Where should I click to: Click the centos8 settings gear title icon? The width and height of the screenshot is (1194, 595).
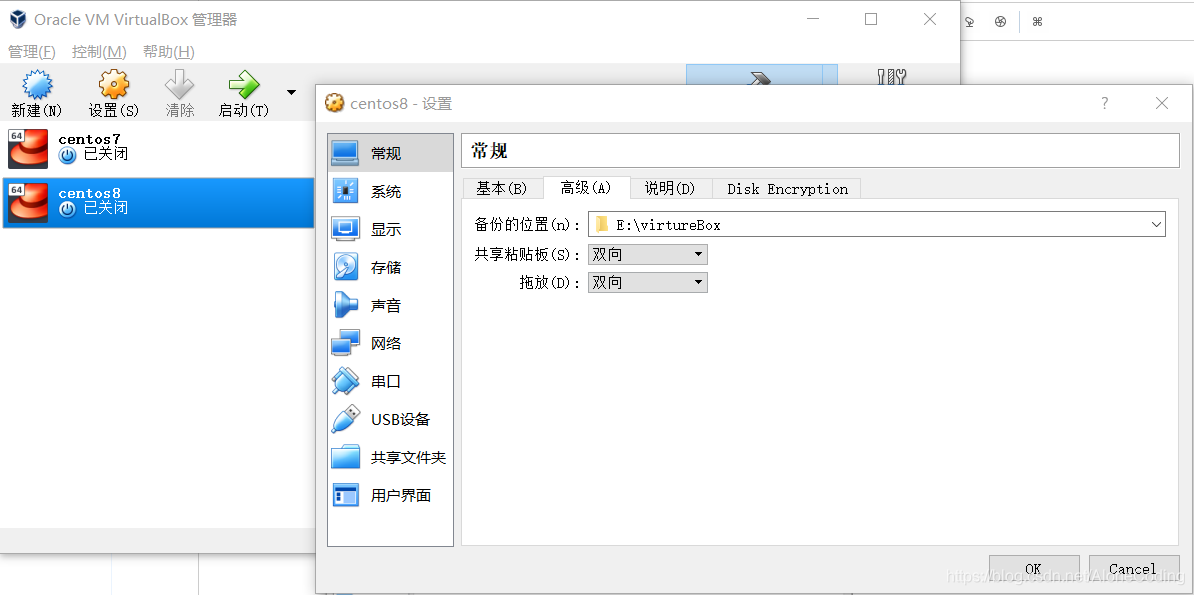coord(334,103)
